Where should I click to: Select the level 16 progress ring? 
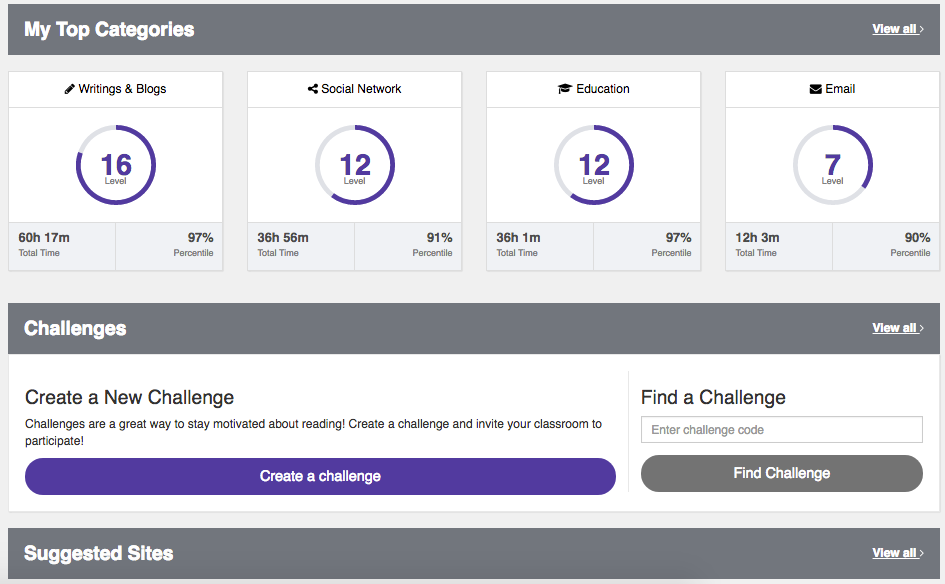point(116,165)
